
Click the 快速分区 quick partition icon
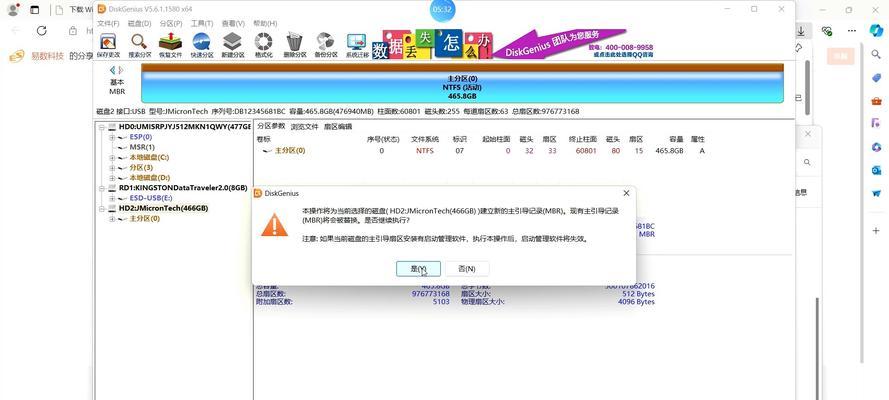pos(201,45)
